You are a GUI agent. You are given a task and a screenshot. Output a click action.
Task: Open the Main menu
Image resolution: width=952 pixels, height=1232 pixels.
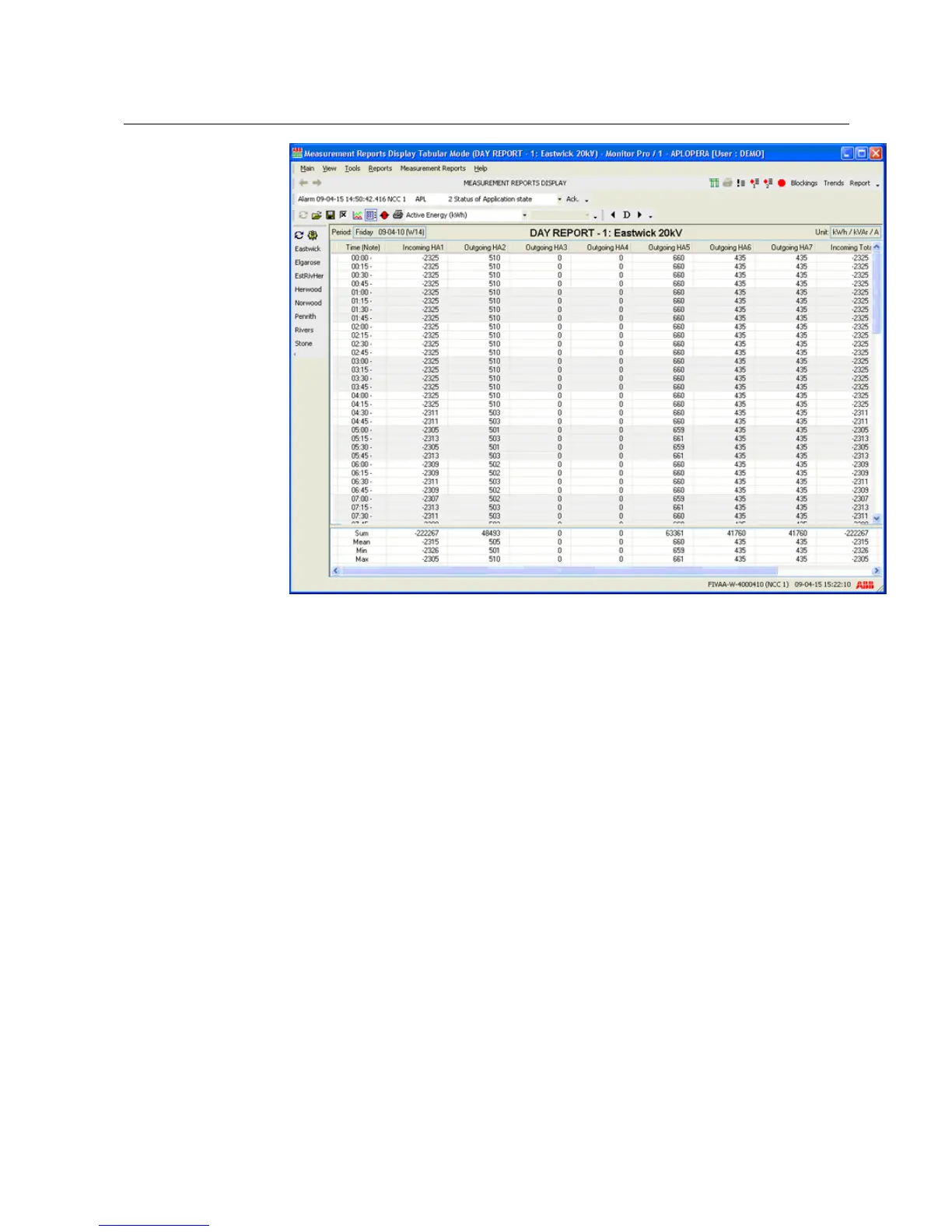click(307, 168)
